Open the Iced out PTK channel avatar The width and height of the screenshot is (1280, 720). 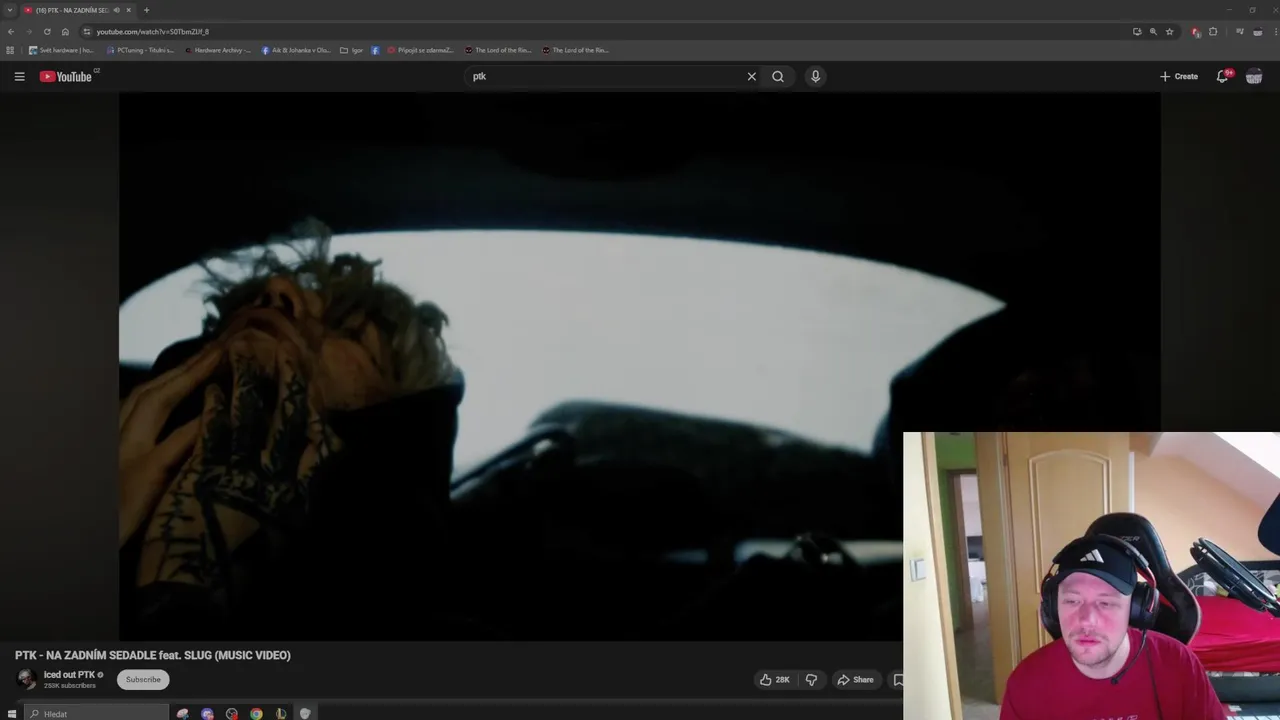pos(27,679)
